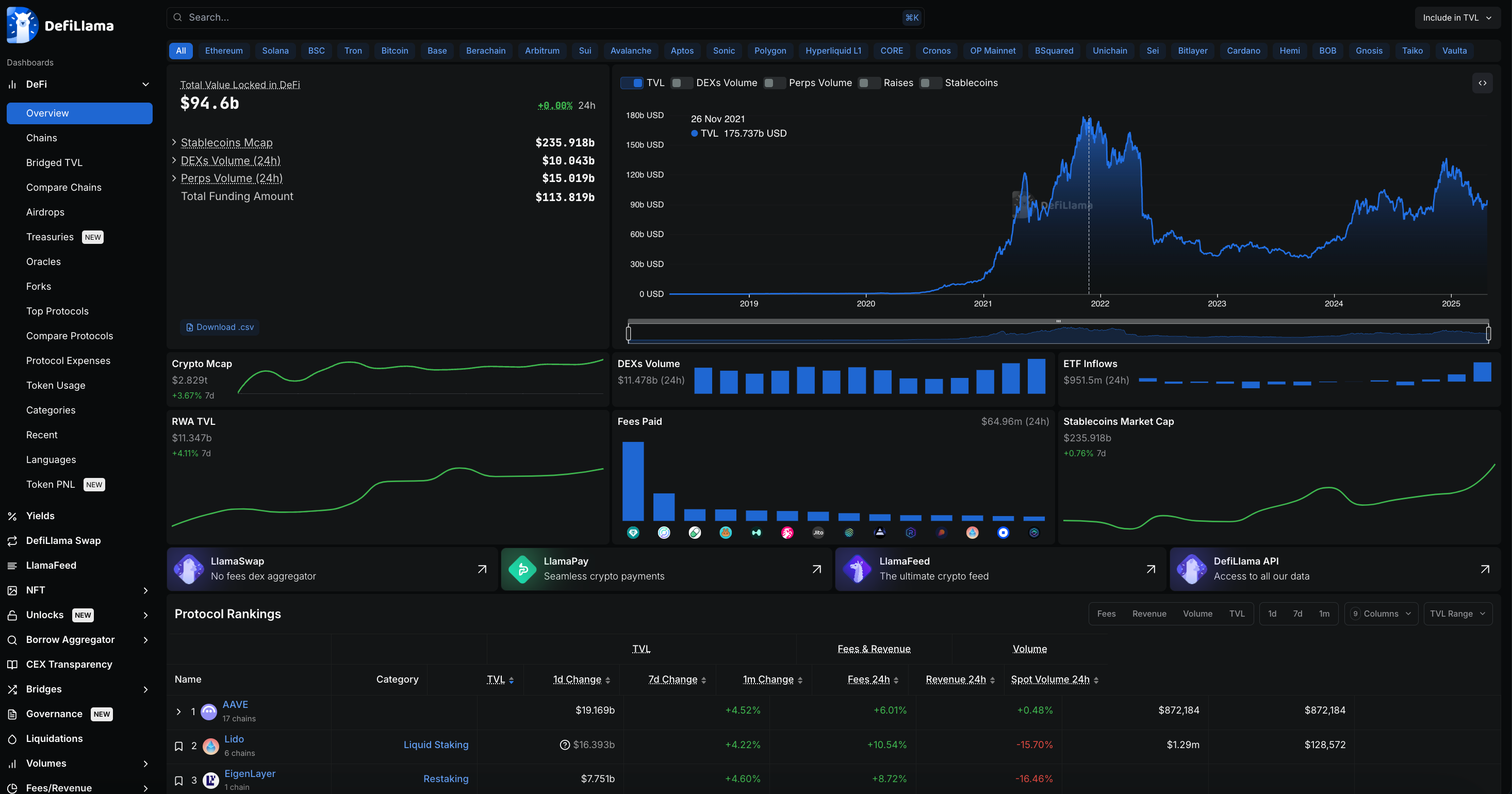Download the .csv data file
Image resolution: width=1512 pixels, height=794 pixels.
pos(220,327)
